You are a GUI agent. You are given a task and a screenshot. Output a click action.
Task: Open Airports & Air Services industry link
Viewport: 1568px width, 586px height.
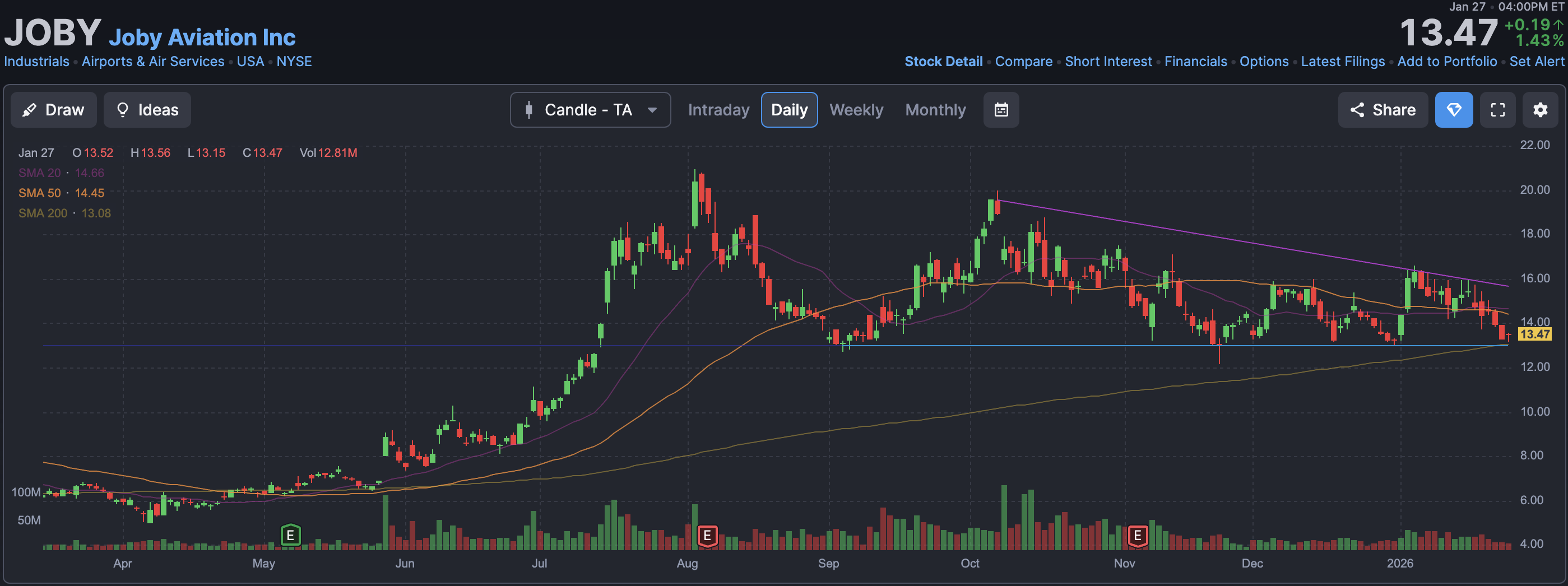point(153,62)
